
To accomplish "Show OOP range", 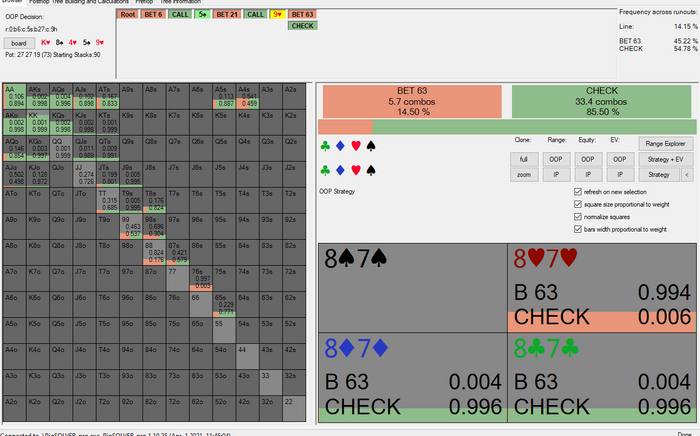I will 556,159.
